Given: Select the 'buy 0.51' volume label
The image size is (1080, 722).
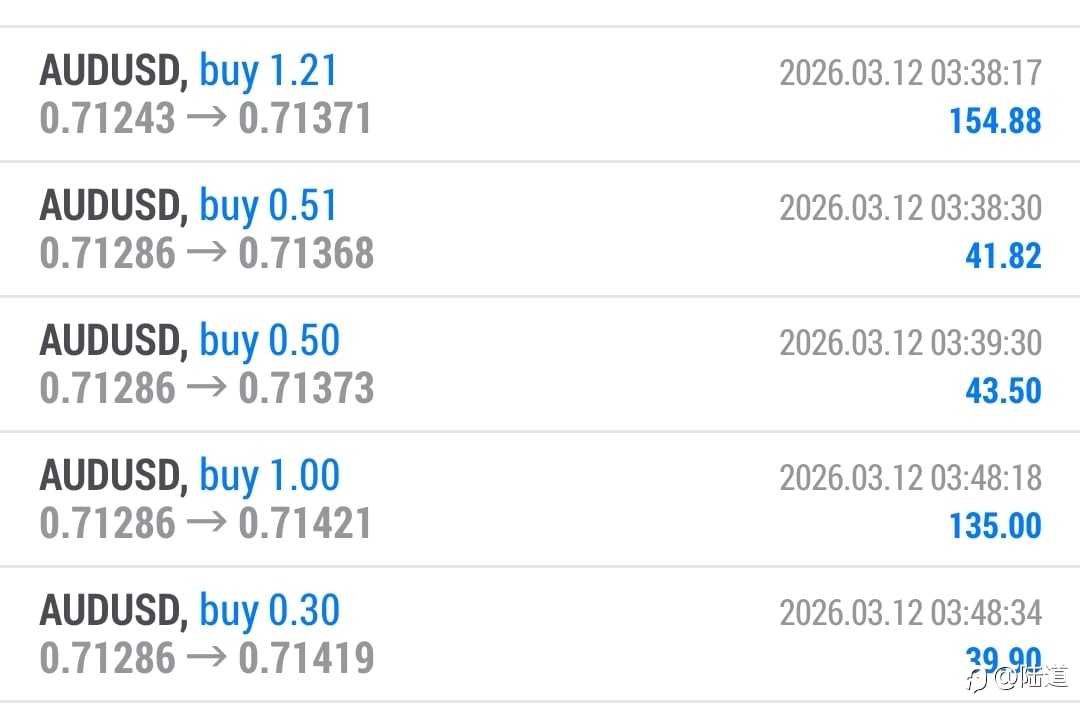Looking at the screenshot, I should pyautogui.click(x=268, y=206).
